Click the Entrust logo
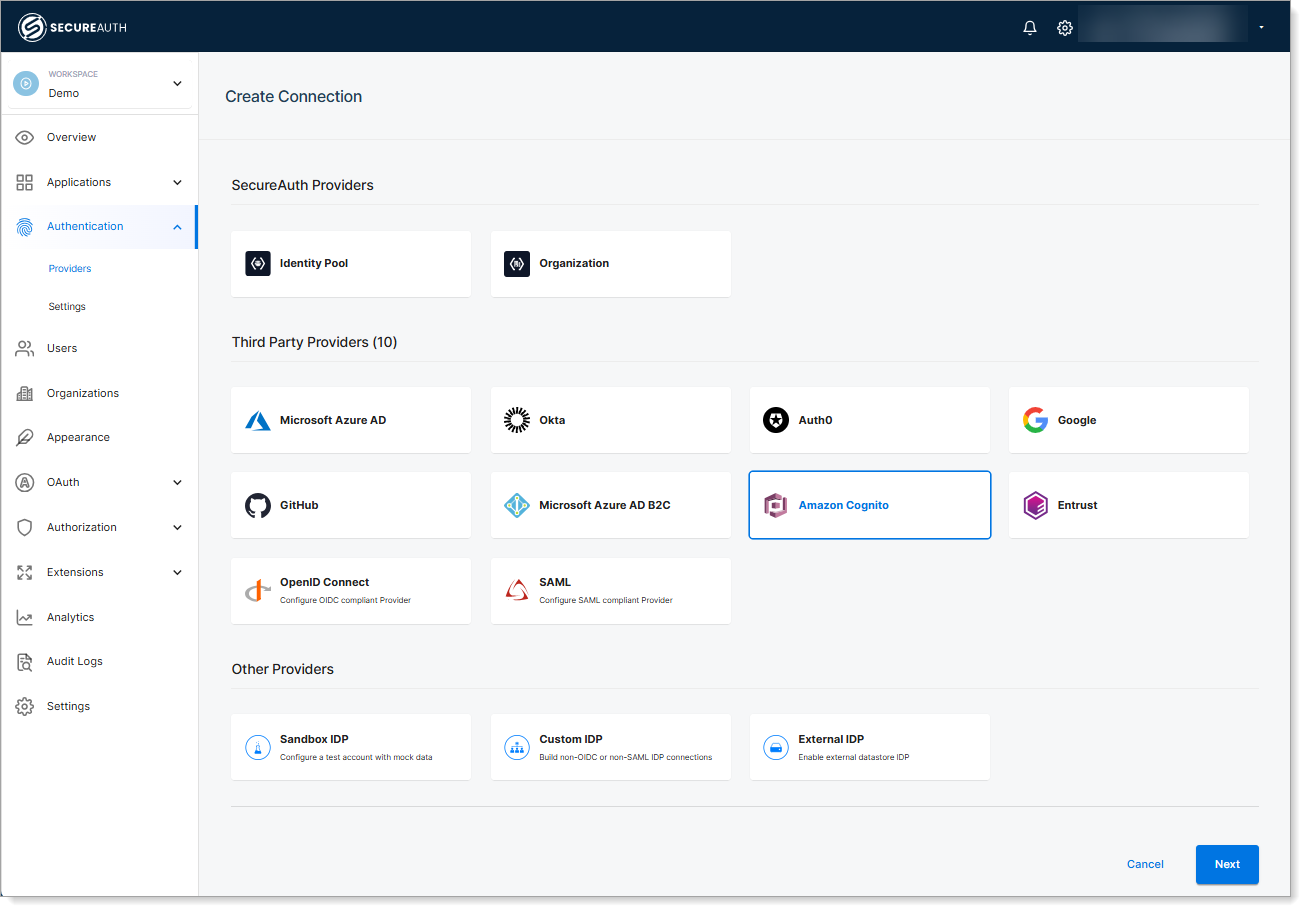 point(1035,505)
